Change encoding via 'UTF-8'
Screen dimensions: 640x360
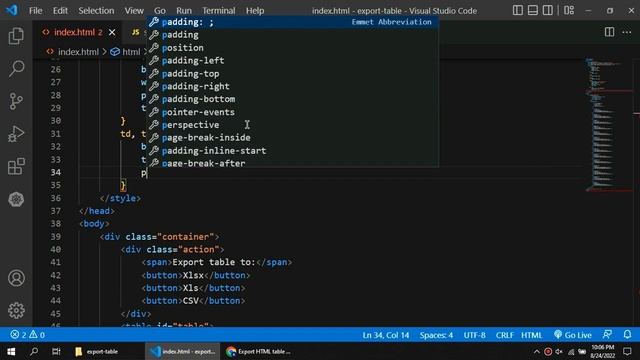[x=474, y=335]
